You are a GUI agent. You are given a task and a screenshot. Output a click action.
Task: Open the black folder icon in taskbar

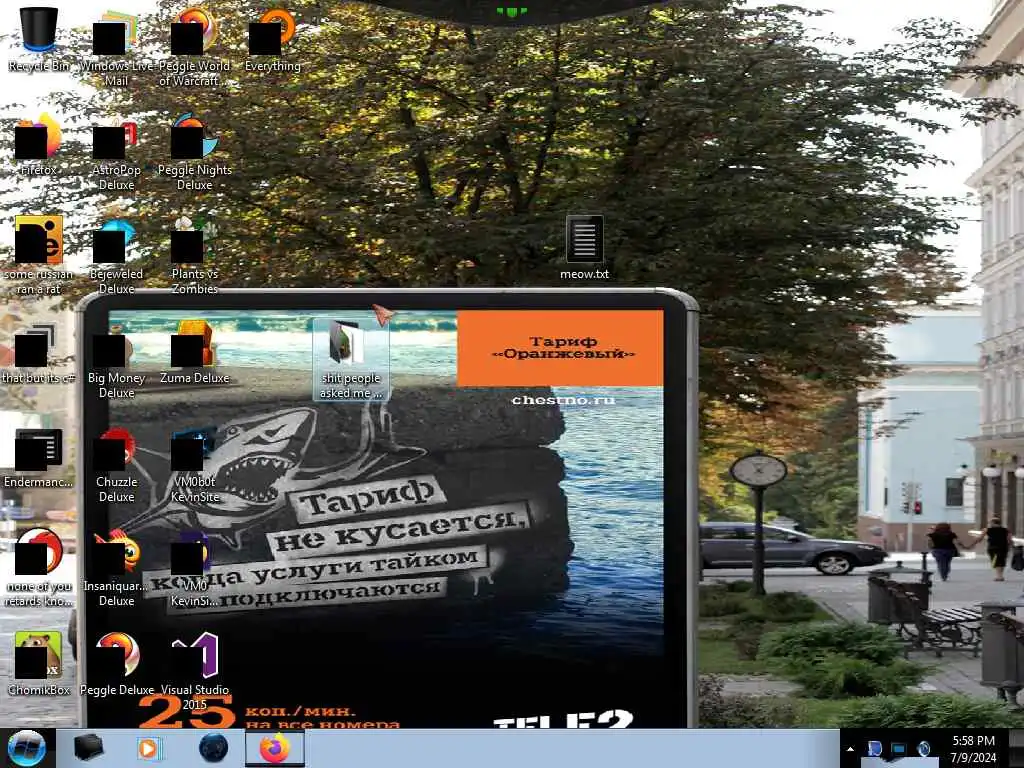88,748
